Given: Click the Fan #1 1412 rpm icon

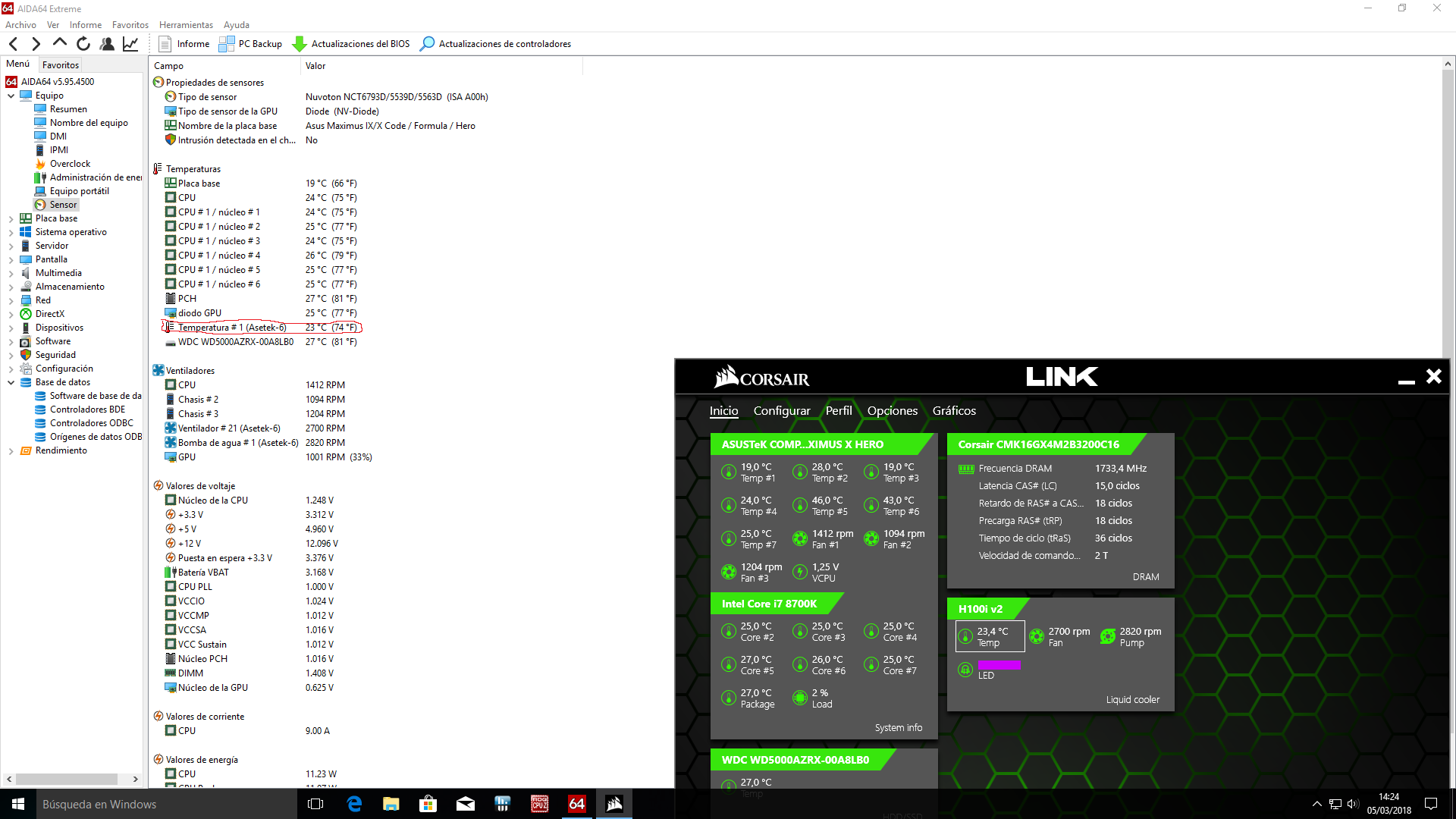Looking at the screenshot, I should [800, 539].
